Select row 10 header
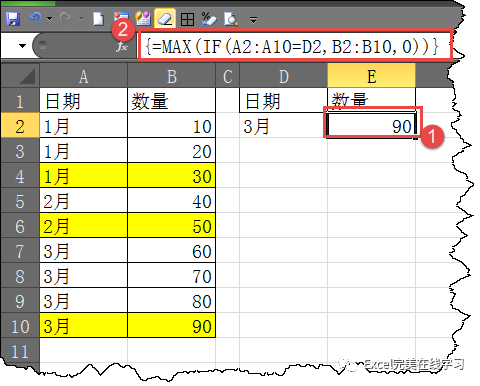 tap(20, 325)
